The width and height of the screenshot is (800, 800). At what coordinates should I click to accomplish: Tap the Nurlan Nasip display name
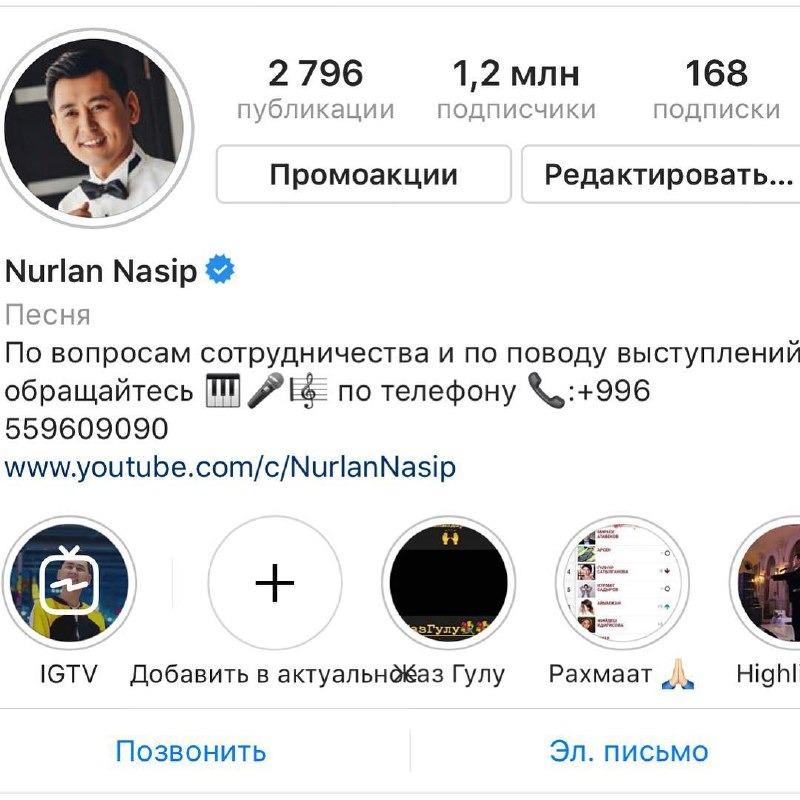click(101, 270)
